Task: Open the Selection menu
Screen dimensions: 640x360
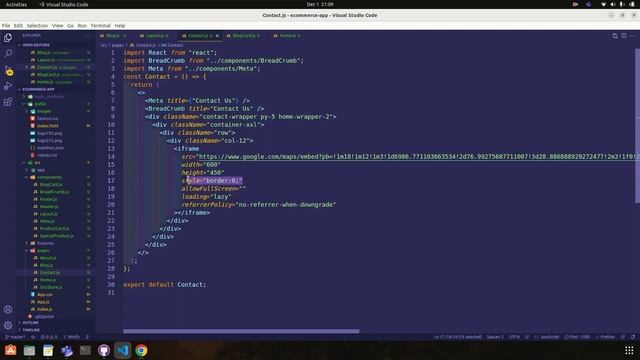Action: pyautogui.click(x=37, y=26)
